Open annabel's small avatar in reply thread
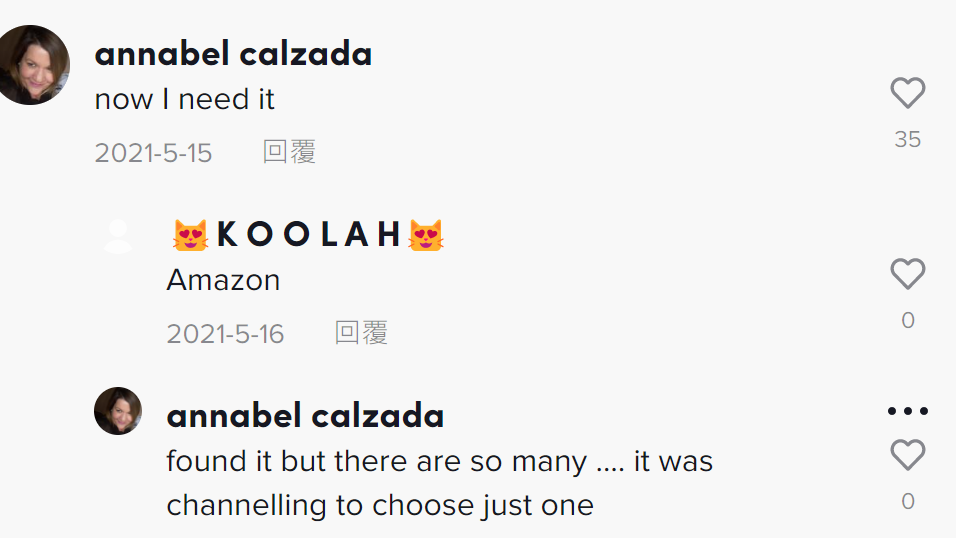 point(118,411)
